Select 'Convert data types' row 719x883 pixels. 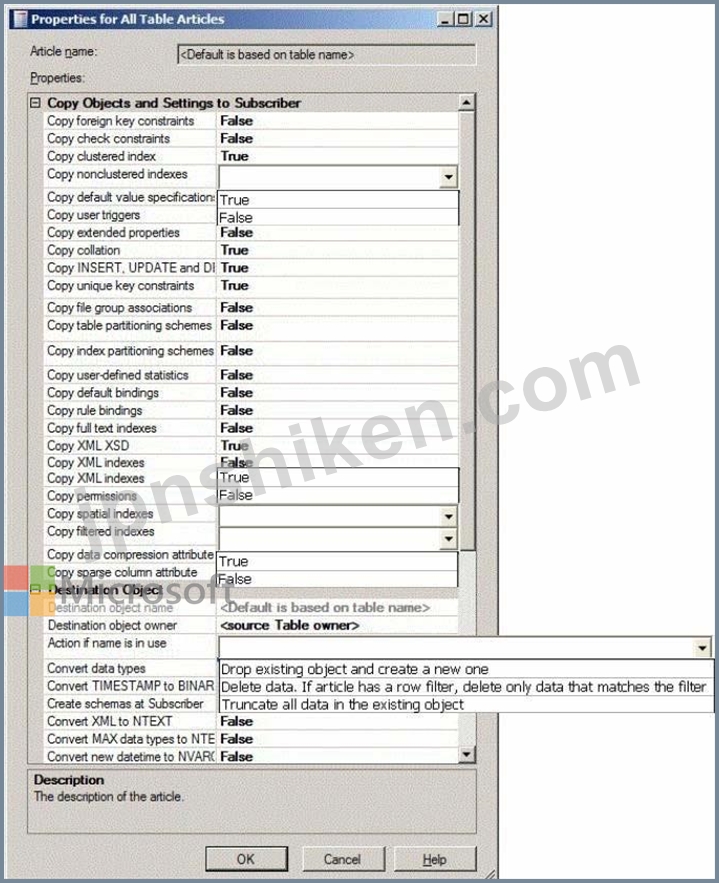pyautogui.click(x=130, y=668)
